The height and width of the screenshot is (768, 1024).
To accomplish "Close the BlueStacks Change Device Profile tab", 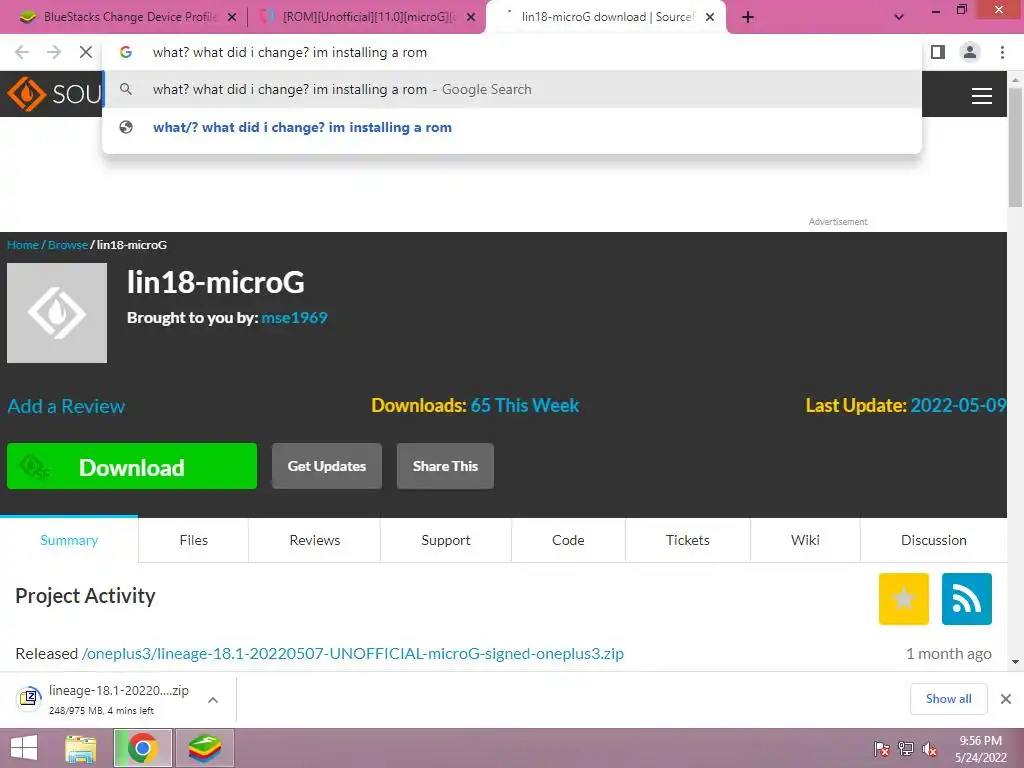I will (x=232, y=17).
